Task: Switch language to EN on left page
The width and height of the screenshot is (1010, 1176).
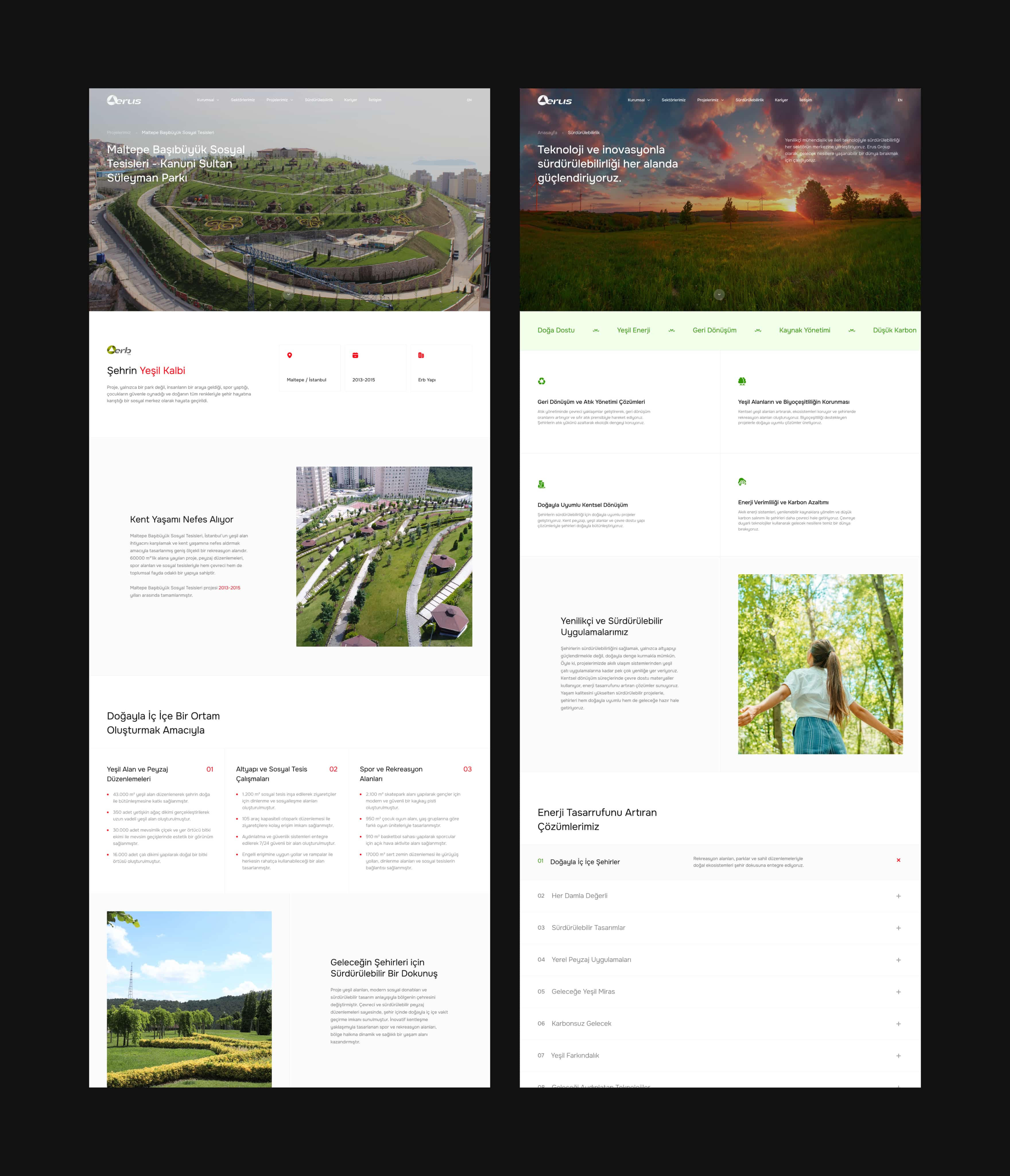Action: [469, 100]
